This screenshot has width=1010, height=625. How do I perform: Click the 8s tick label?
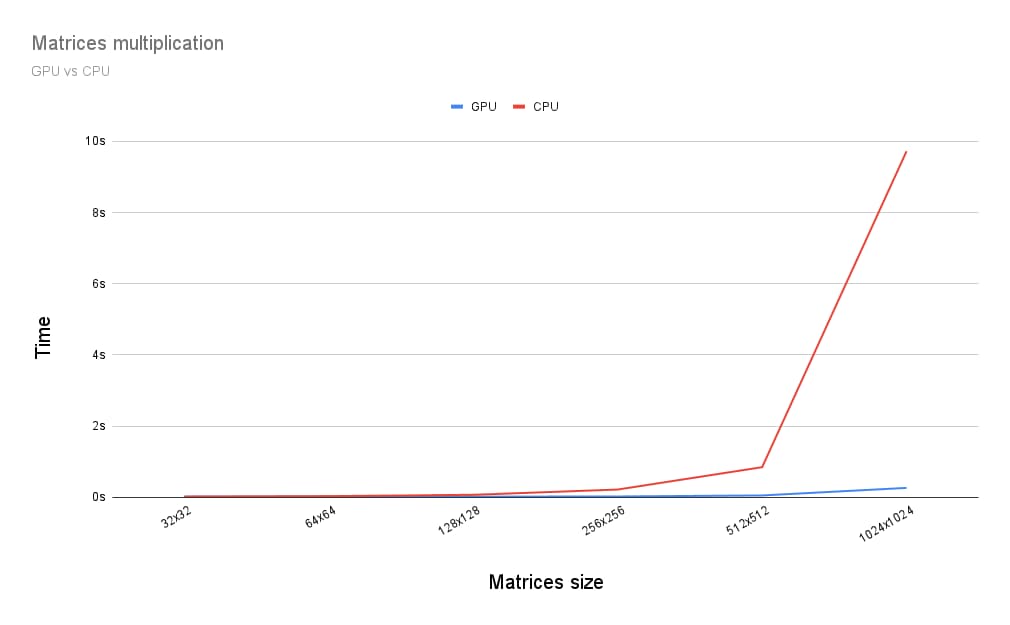pyautogui.click(x=98, y=212)
